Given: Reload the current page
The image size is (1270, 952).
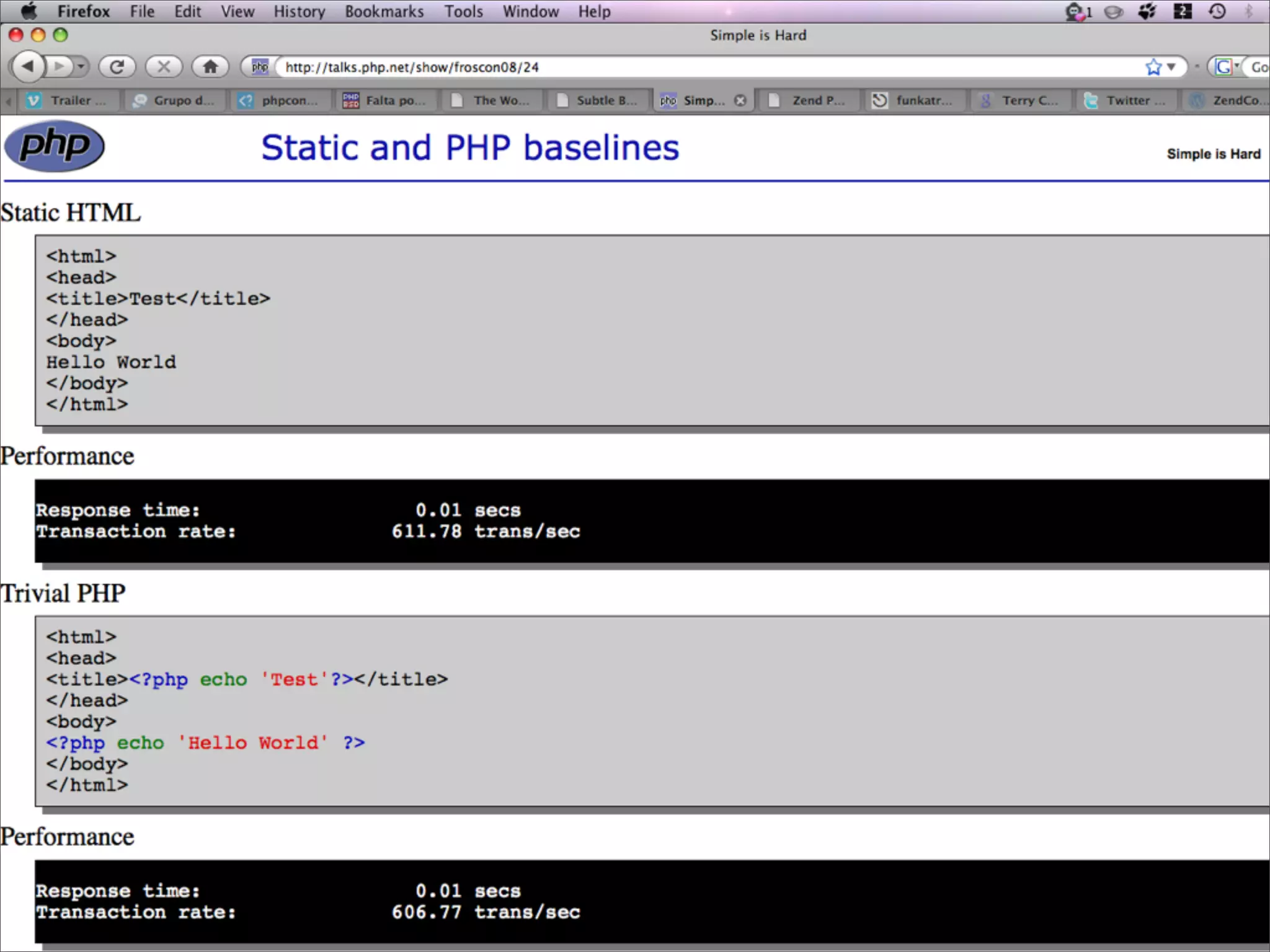Looking at the screenshot, I should click(x=117, y=66).
